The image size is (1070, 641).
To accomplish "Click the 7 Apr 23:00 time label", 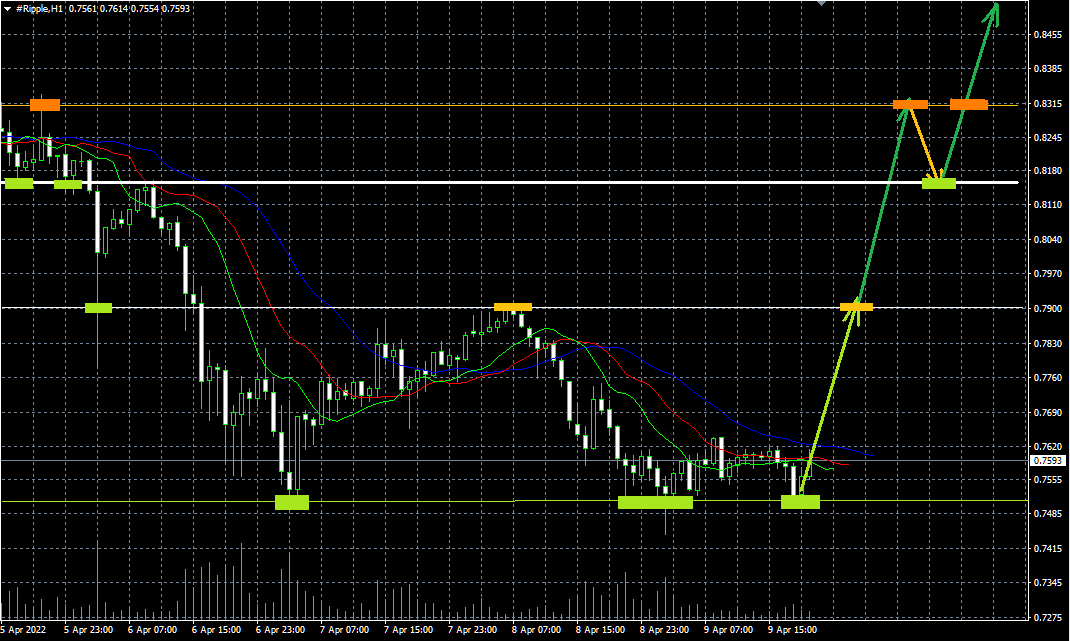I will [x=472, y=629].
